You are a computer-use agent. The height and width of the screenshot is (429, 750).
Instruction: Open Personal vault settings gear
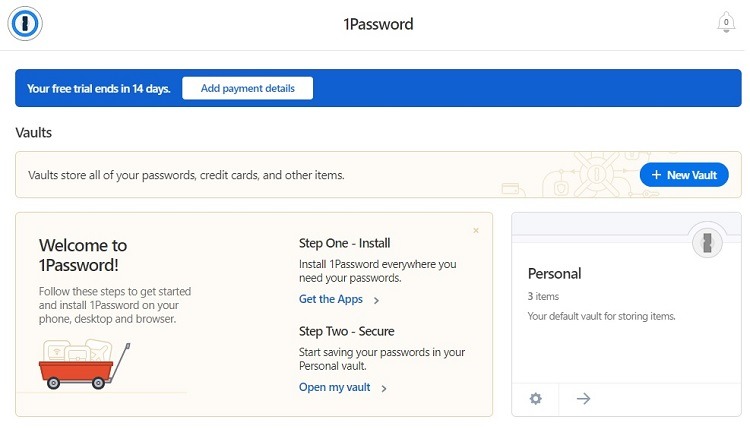[x=536, y=398]
